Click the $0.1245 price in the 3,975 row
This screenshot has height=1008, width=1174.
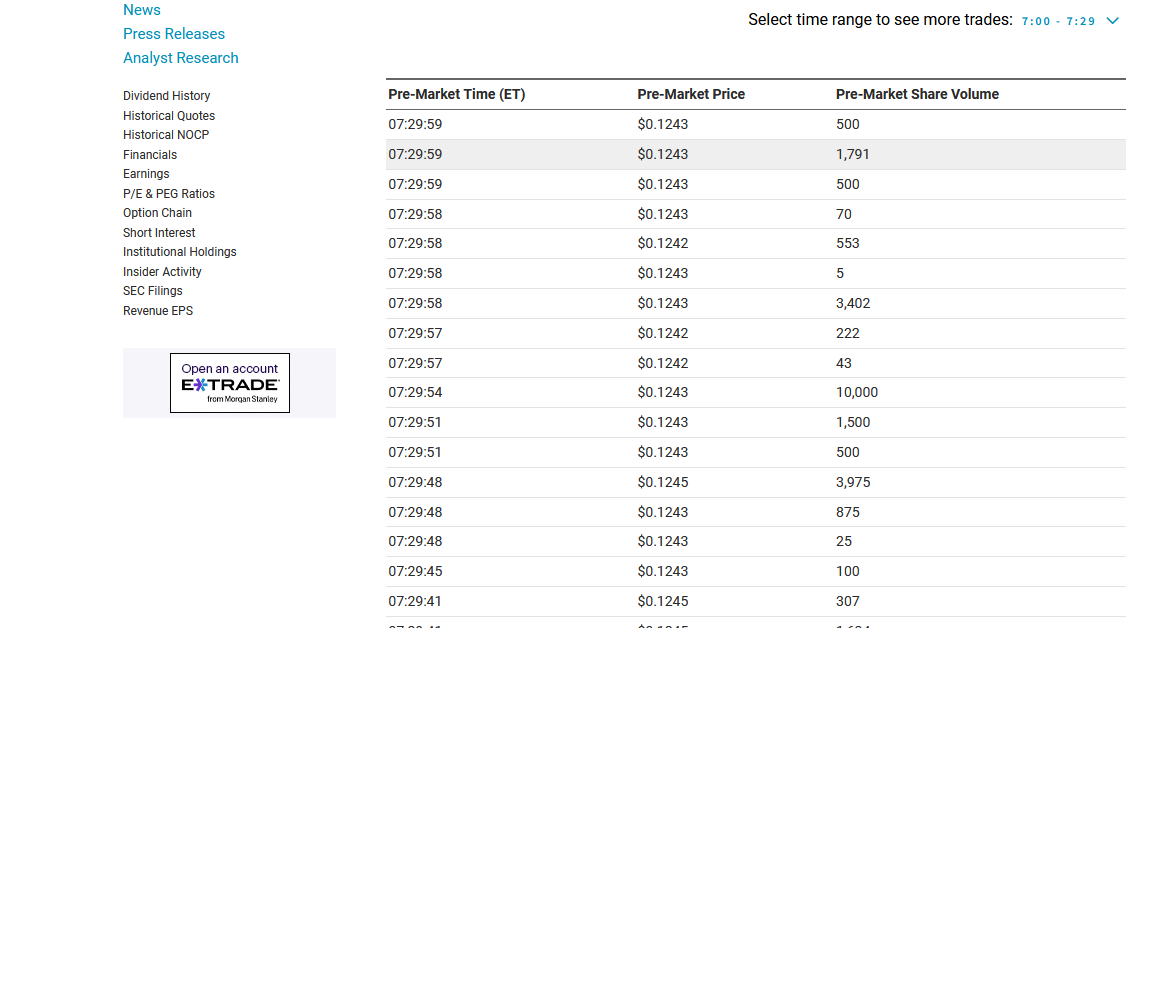pos(663,482)
